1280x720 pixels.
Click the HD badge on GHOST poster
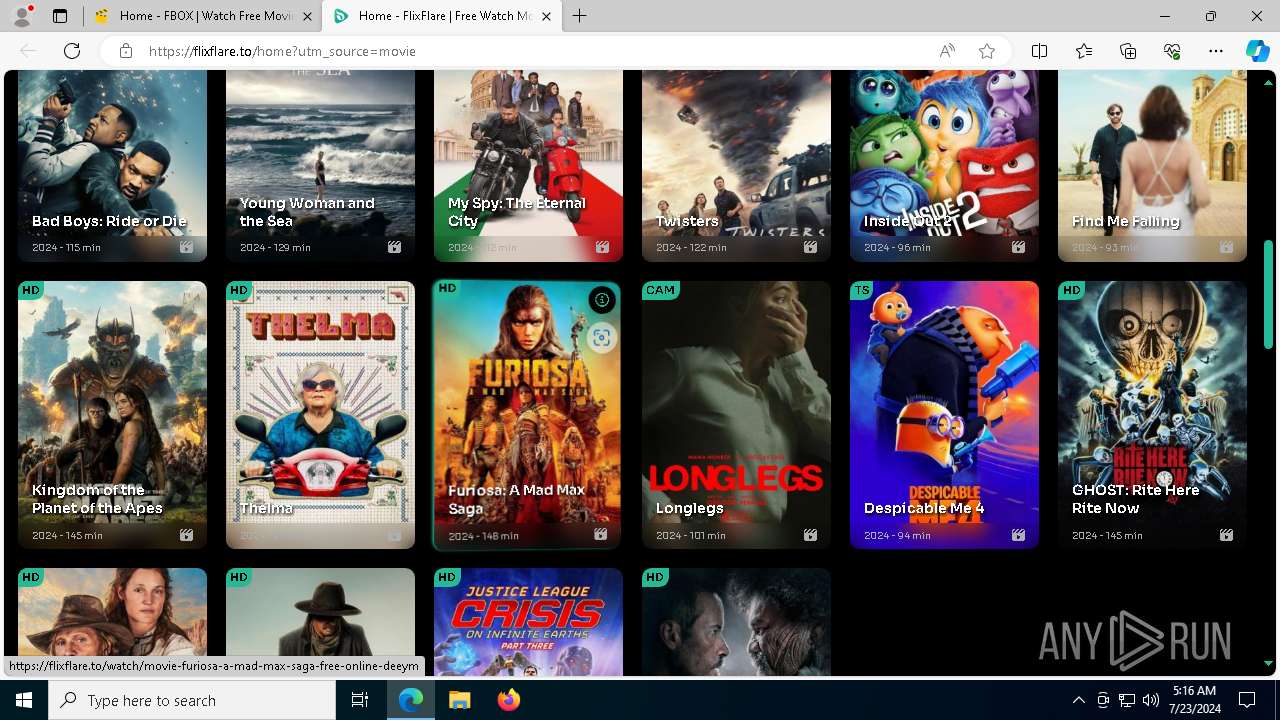[1071, 290]
